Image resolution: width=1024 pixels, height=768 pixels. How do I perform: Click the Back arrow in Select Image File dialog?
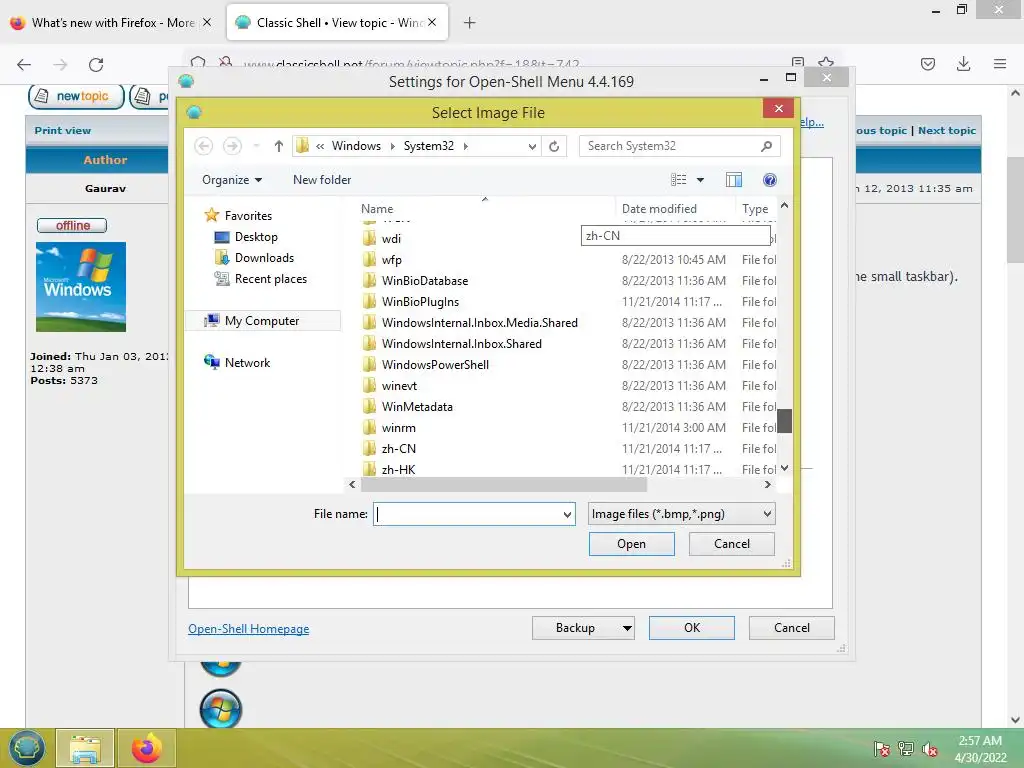[x=204, y=146]
